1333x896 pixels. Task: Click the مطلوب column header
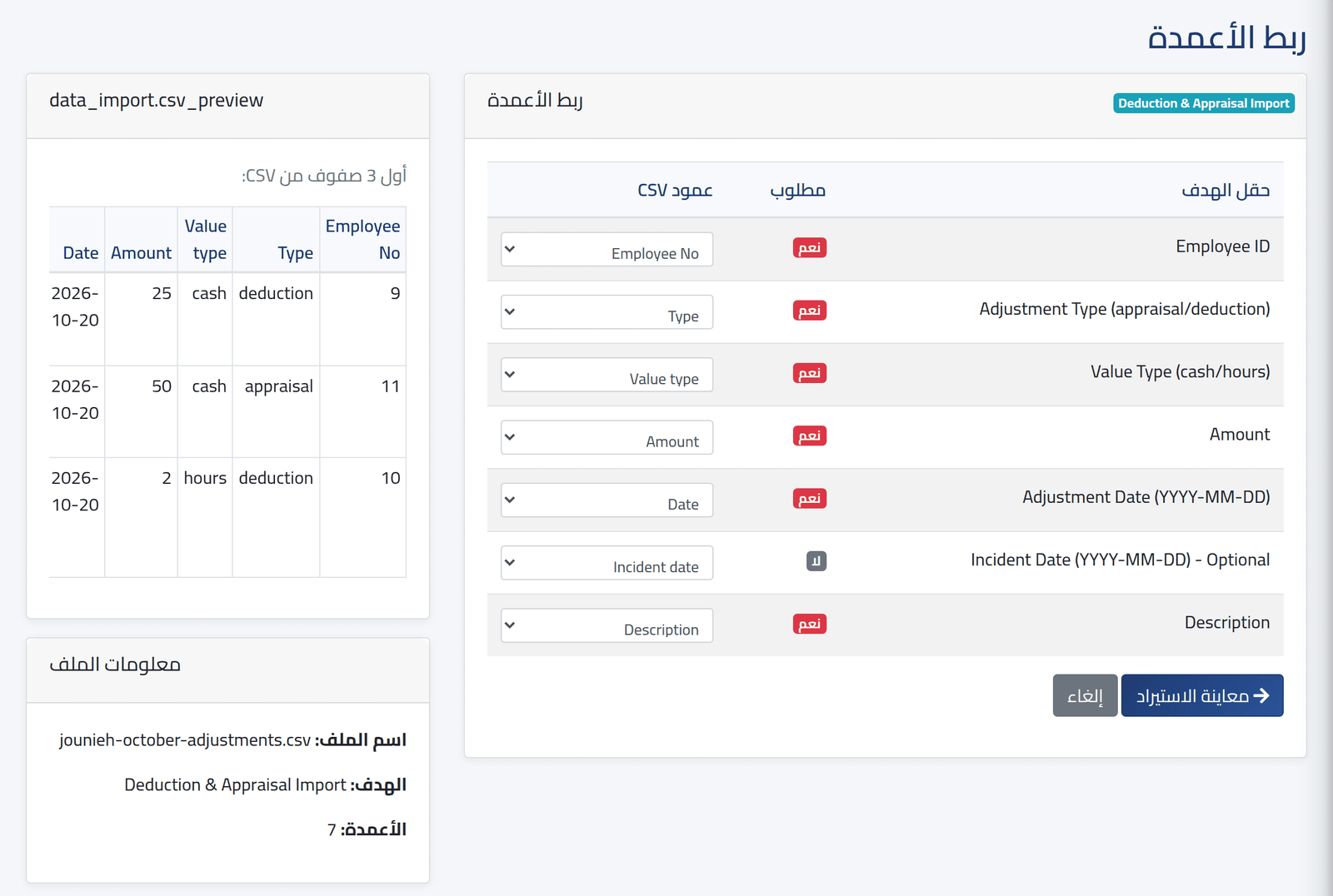pyautogui.click(x=798, y=191)
